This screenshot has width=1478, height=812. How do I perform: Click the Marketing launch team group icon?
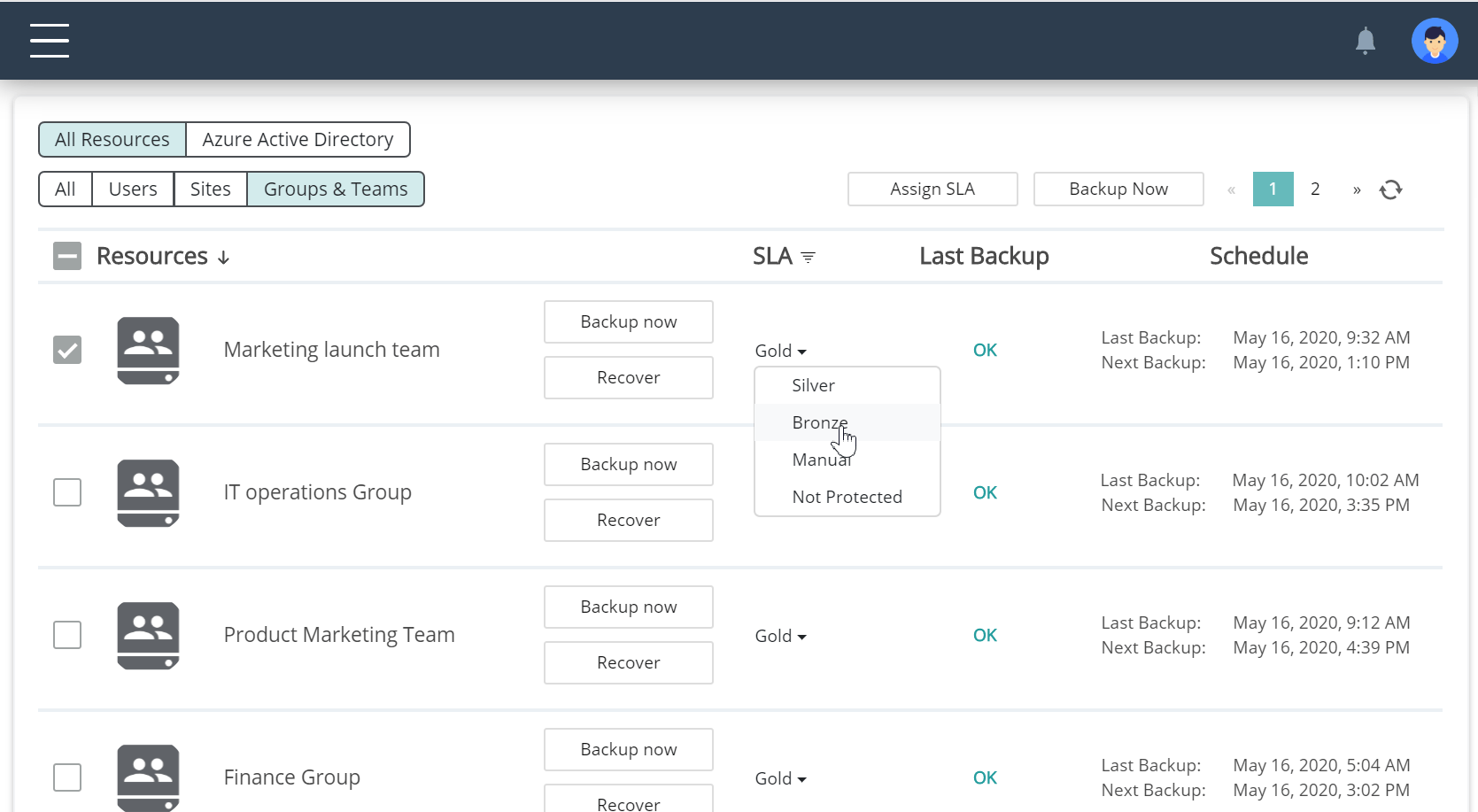[x=148, y=351]
